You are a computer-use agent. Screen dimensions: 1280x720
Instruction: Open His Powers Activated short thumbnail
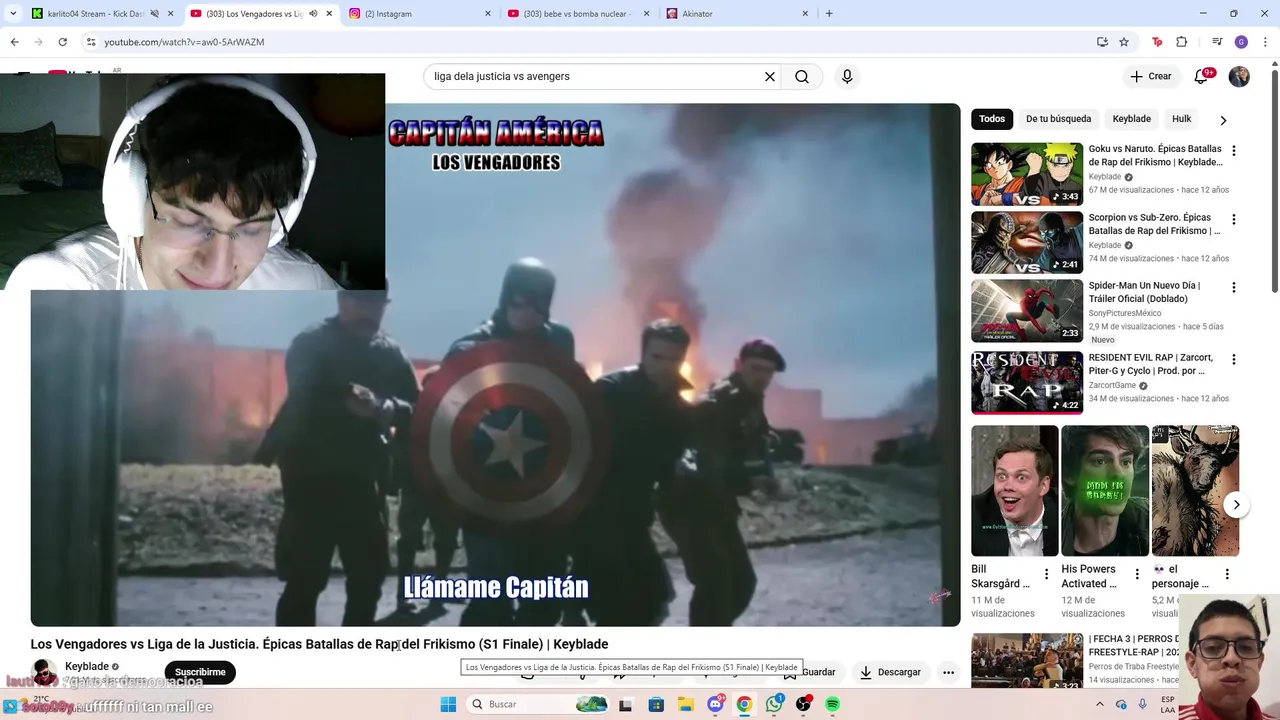[1105, 491]
